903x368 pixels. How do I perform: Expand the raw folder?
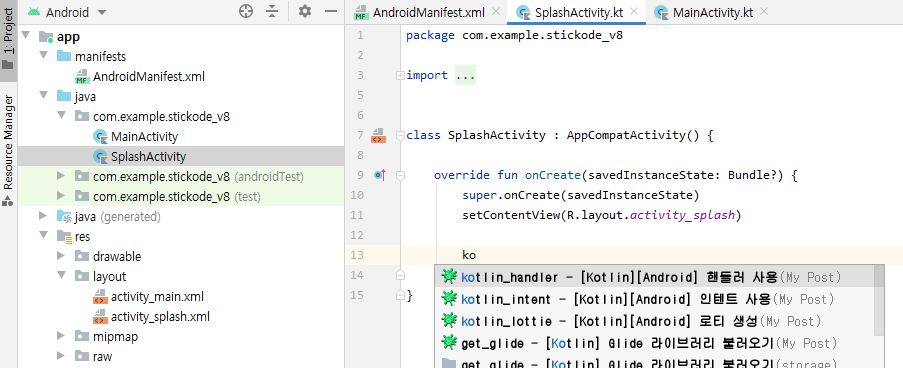pyautogui.click(x=61, y=356)
